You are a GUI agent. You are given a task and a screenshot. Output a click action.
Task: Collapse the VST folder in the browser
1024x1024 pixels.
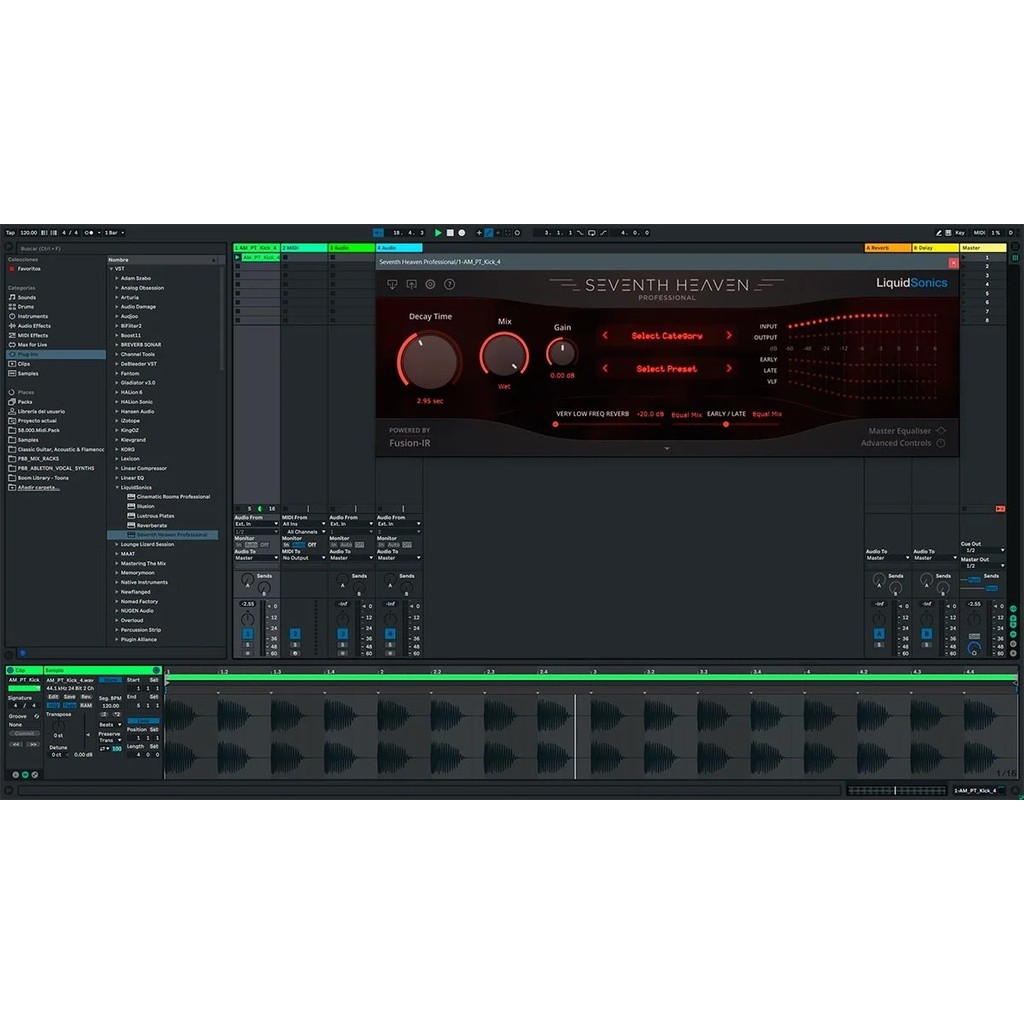pyautogui.click(x=112, y=268)
